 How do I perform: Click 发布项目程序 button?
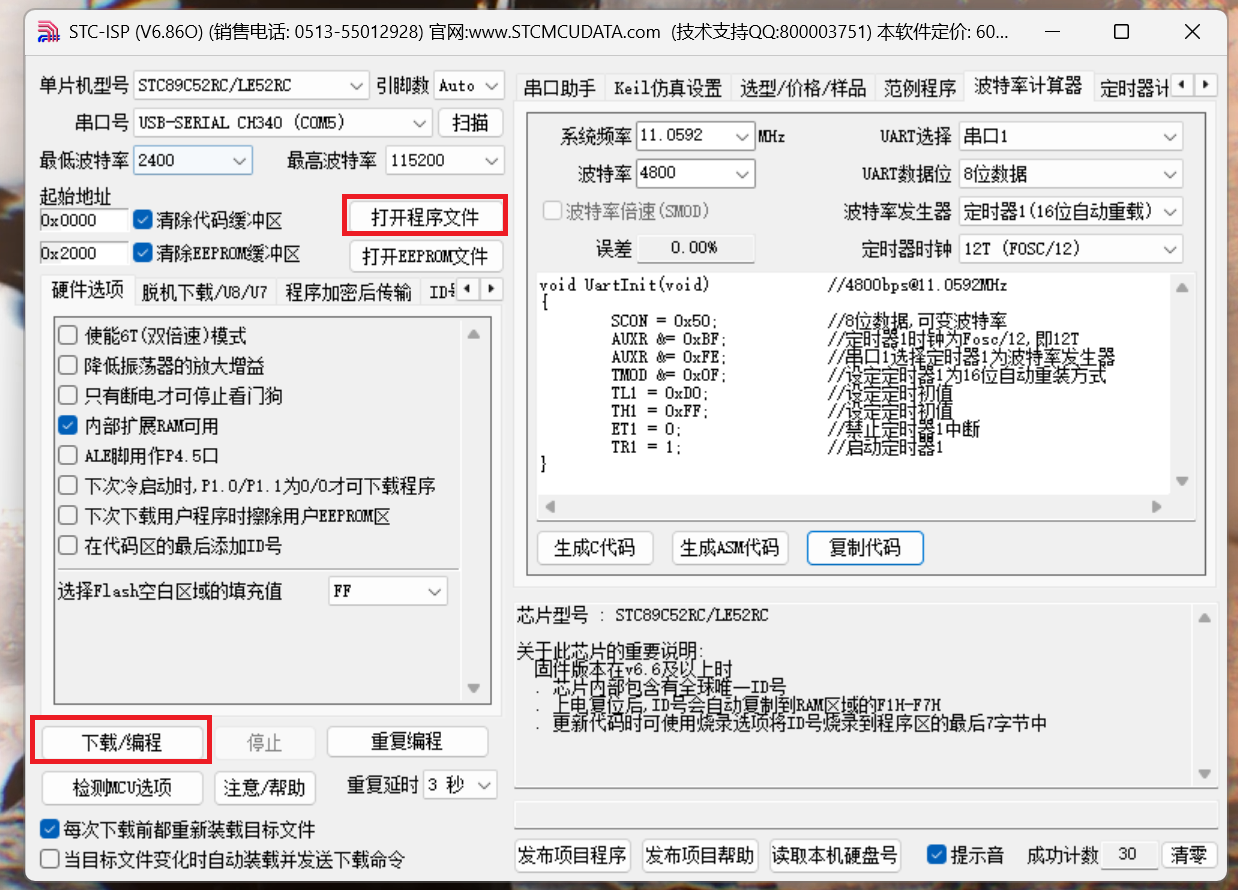(573, 856)
